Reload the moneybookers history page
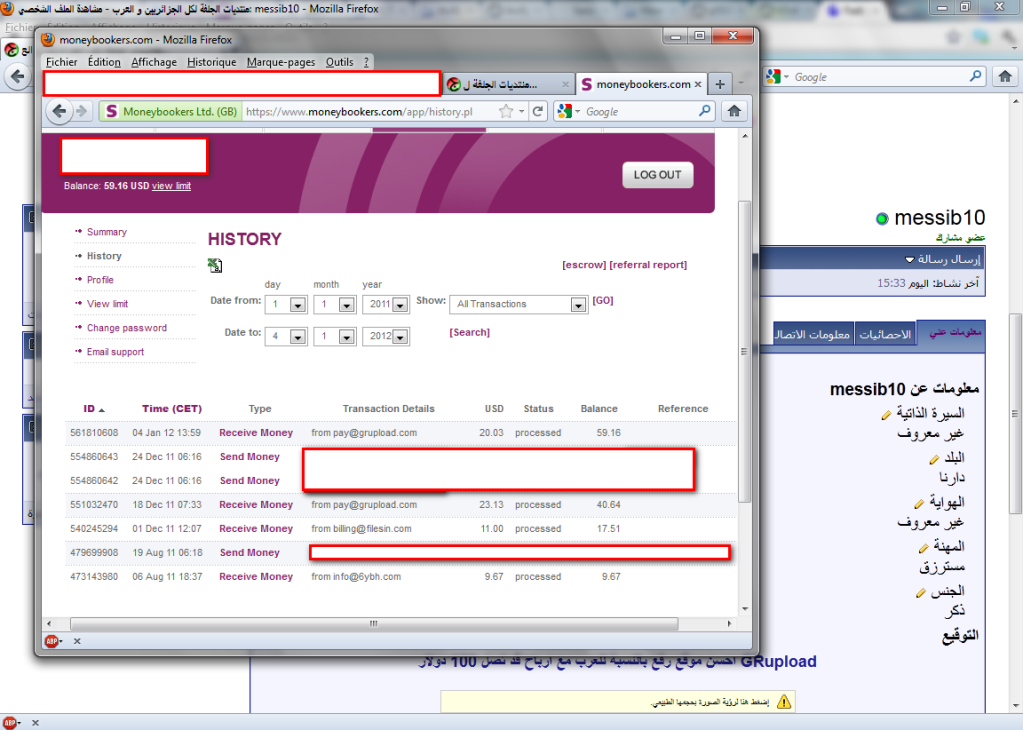Image resolution: width=1023 pixels, height=730 pixels. 538,112
